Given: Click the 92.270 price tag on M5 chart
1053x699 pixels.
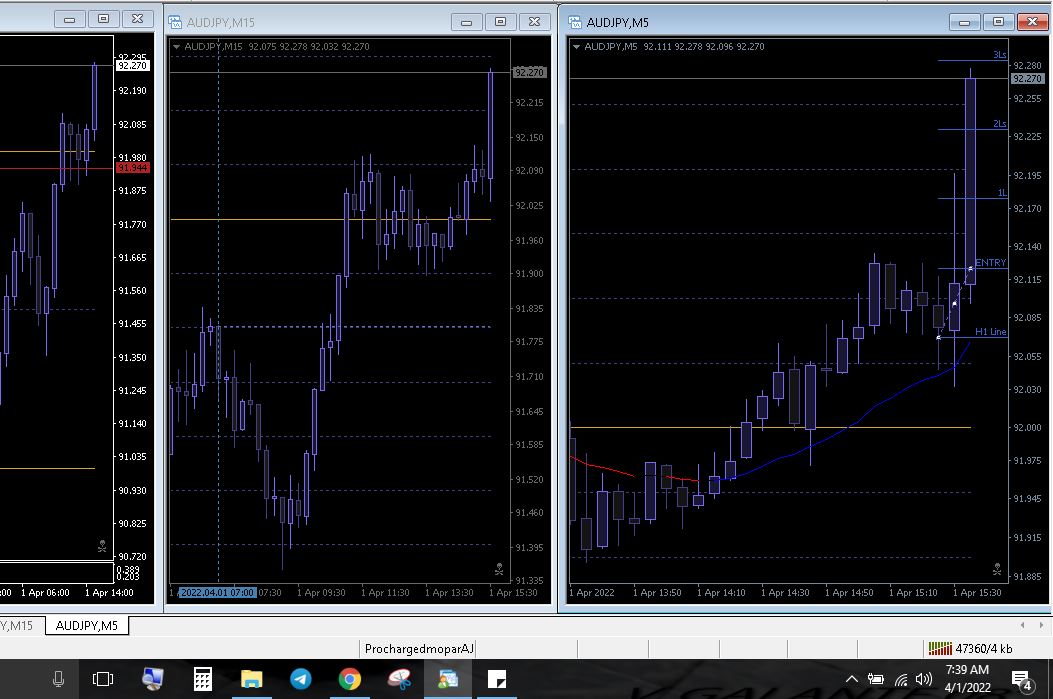Looking at the screenshot, I should pyautogui.click(x=1027, y=79).
